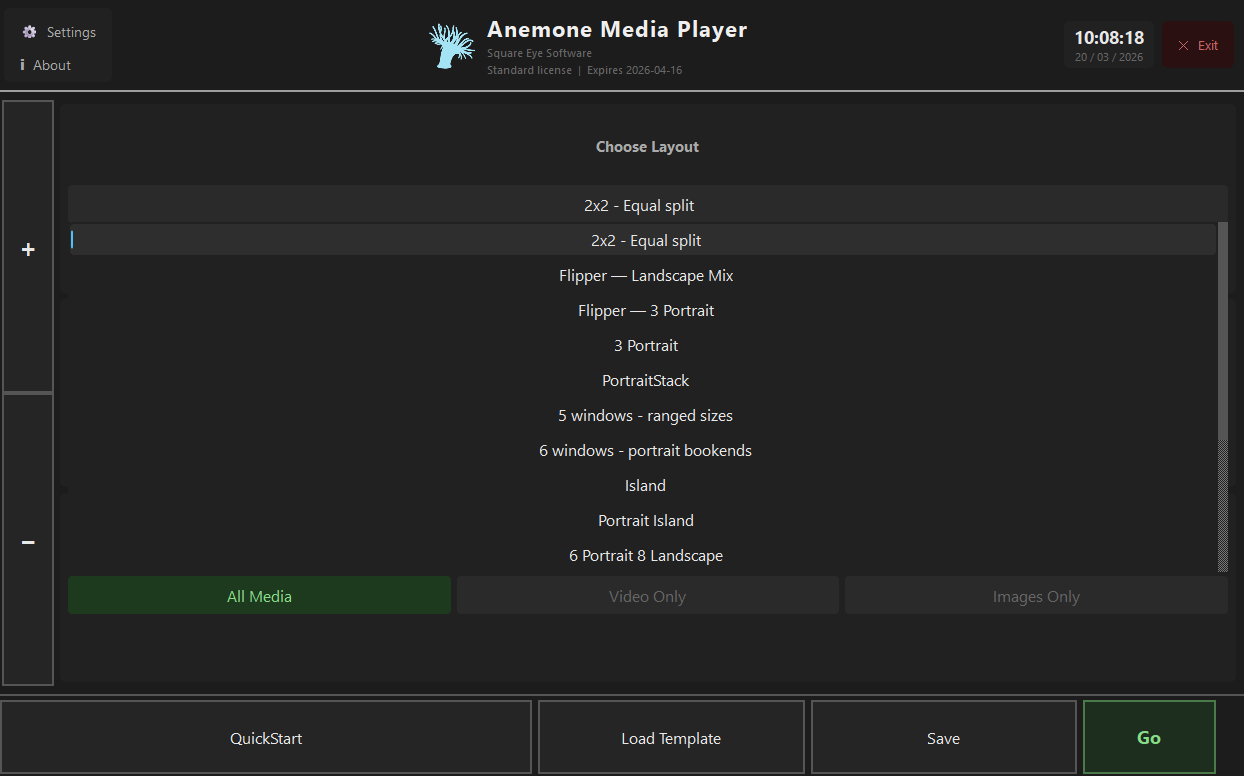Open Settings via the gear icon

(x=29, y=31)
